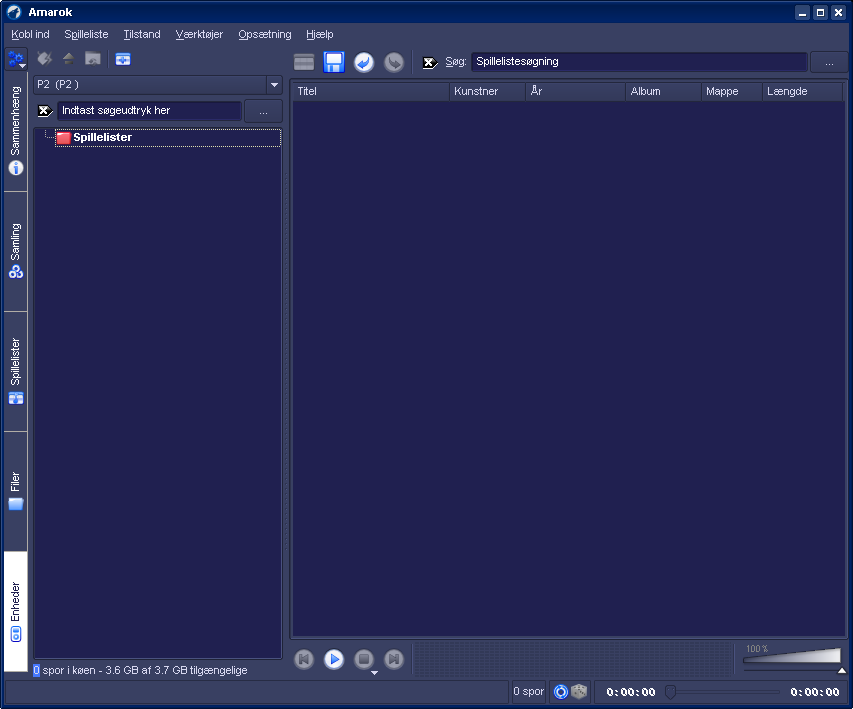This screenshot has height=709, width=853.
Task: Click the clear playlist icon
Action: click(x=304, y=62)
